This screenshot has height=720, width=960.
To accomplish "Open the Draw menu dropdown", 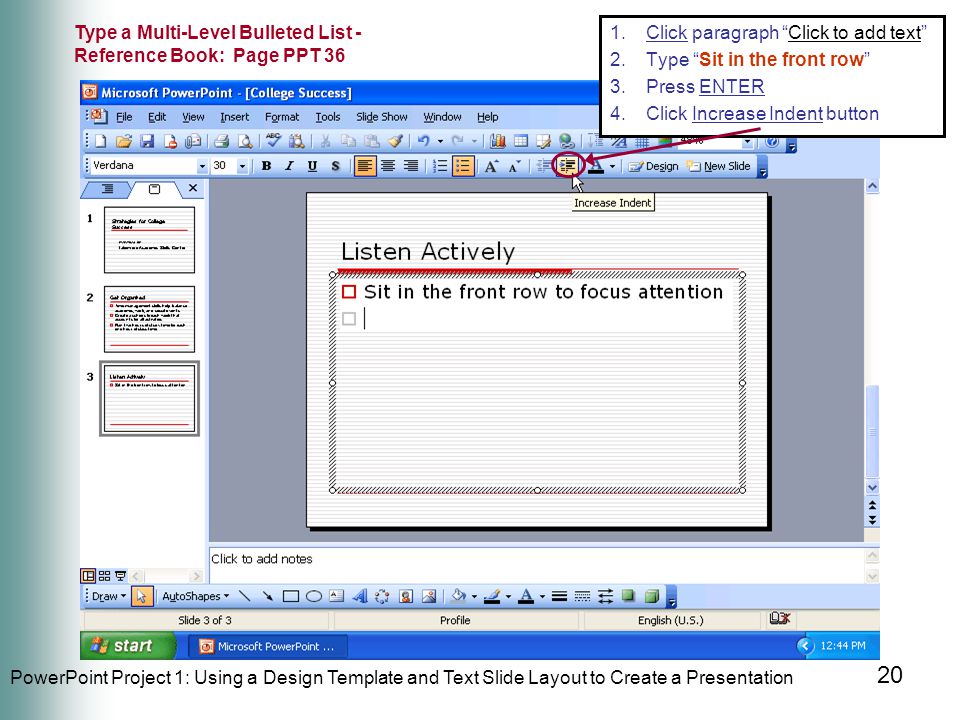I will click(x=109, y=596).
